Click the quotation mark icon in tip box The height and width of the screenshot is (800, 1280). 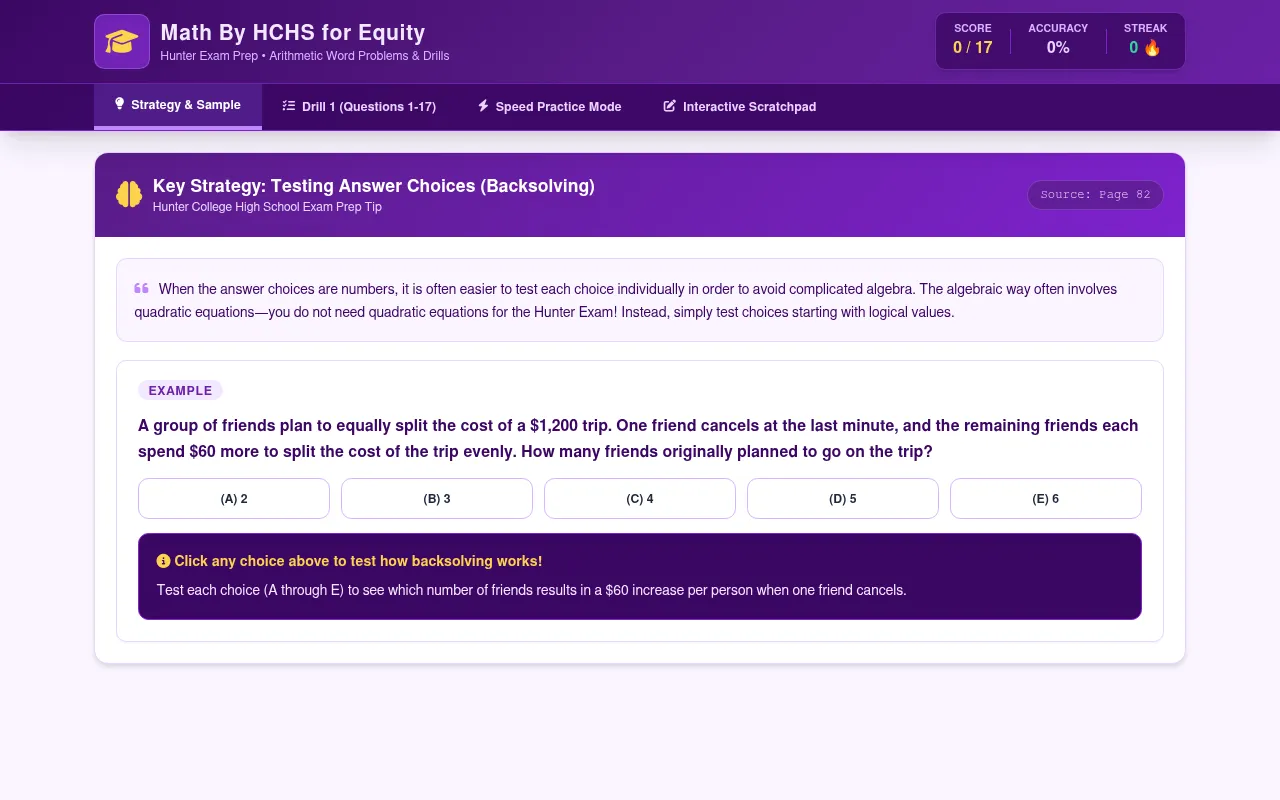pyautogui.click(x=142, y=288)
